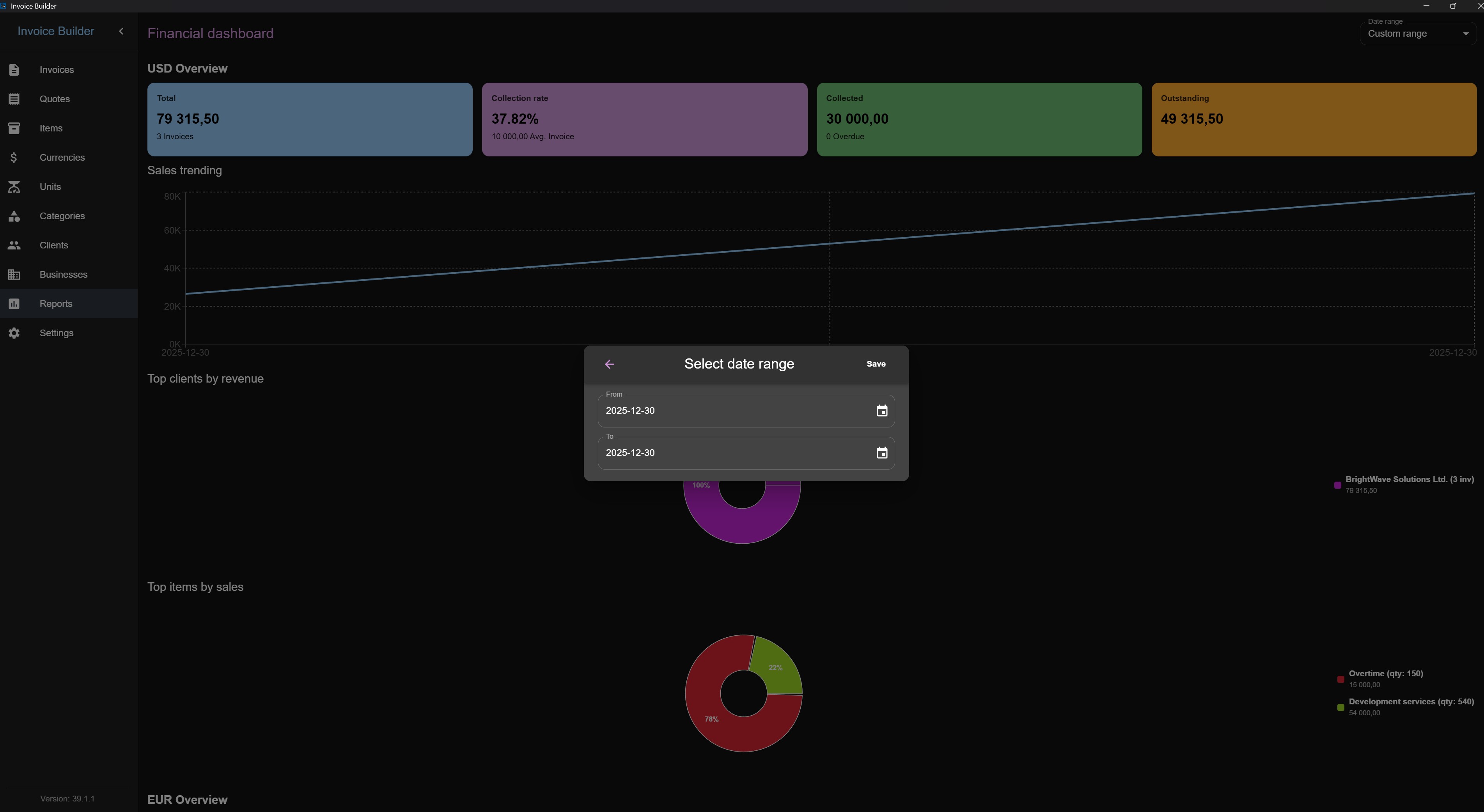Save the selected date range
This screenshot has height=812, width=1484.
[876, 364]
